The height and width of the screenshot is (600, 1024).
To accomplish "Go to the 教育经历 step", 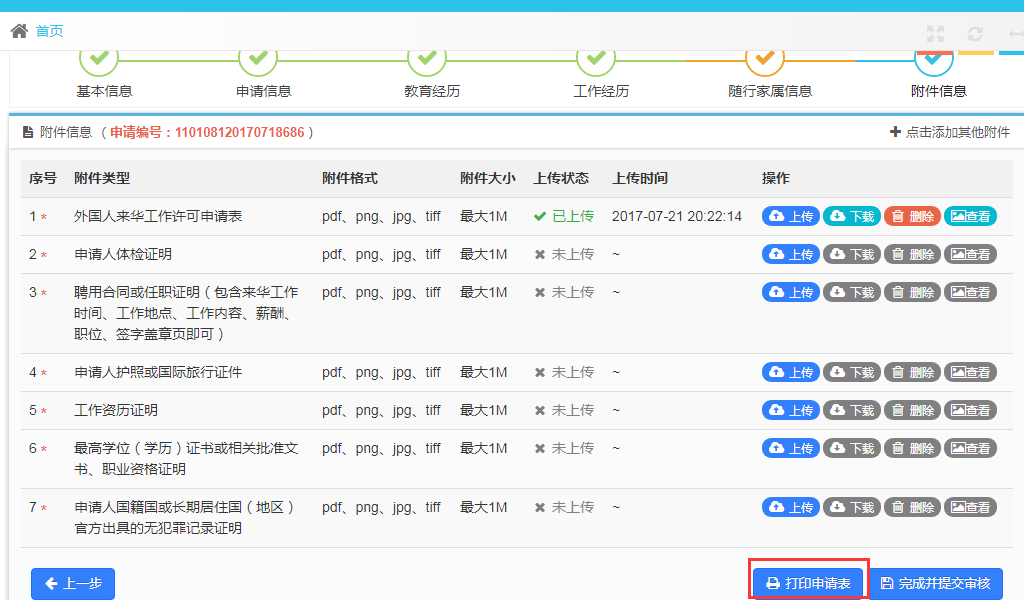I will tap(427, 59).
